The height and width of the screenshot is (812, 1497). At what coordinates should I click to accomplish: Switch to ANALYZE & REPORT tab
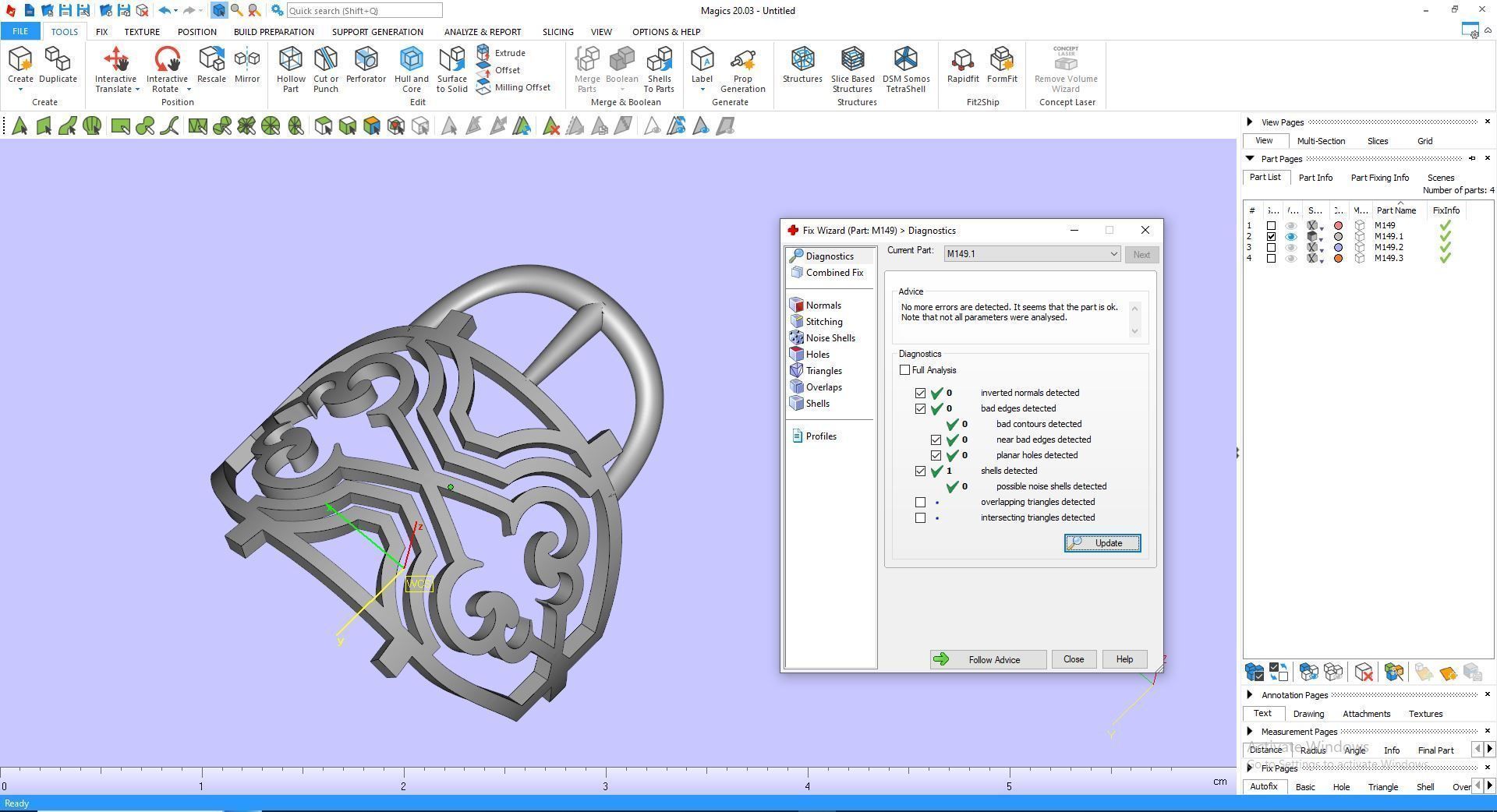click(483, 32)
